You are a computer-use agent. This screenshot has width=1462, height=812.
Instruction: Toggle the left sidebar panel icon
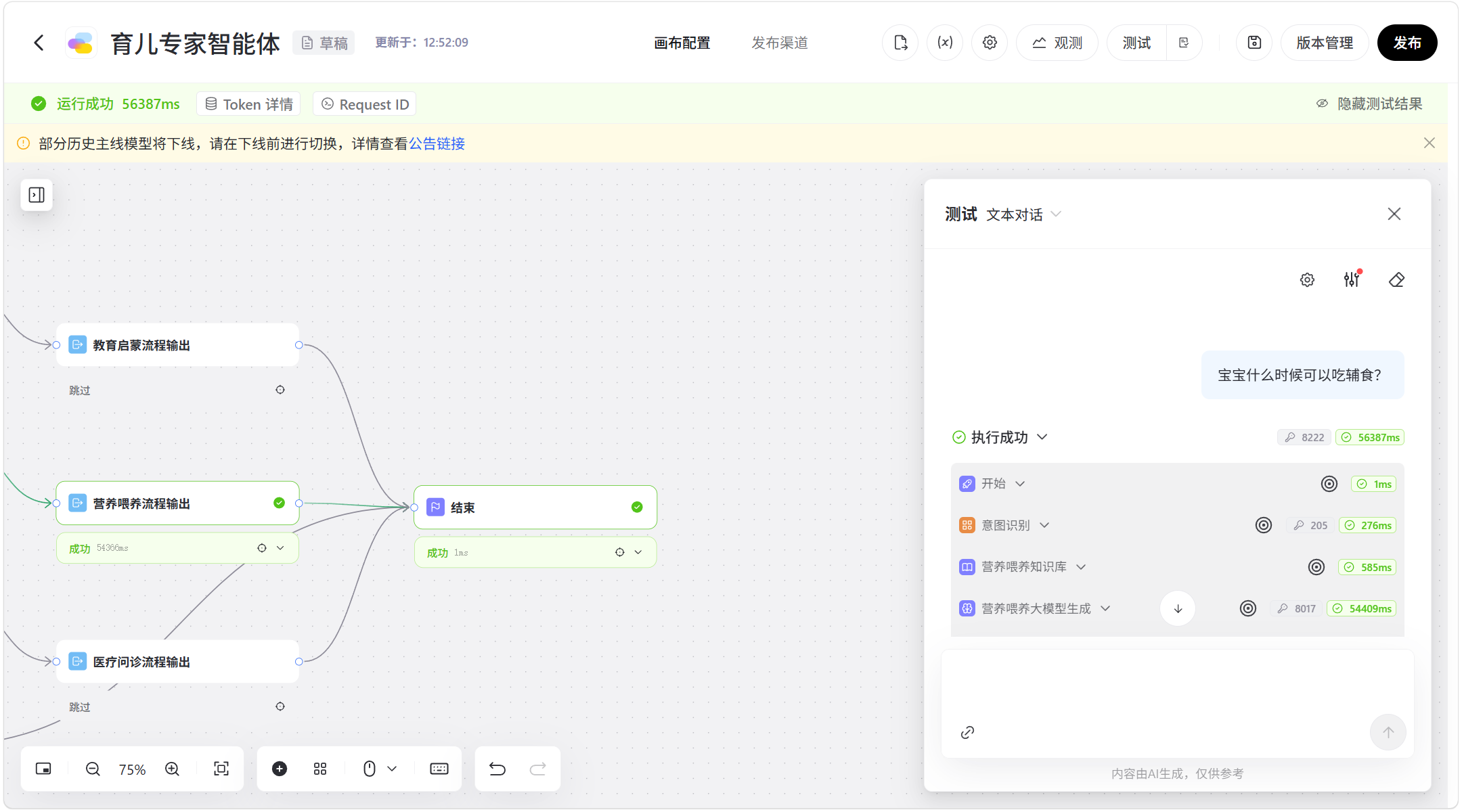tap(37, 195)
